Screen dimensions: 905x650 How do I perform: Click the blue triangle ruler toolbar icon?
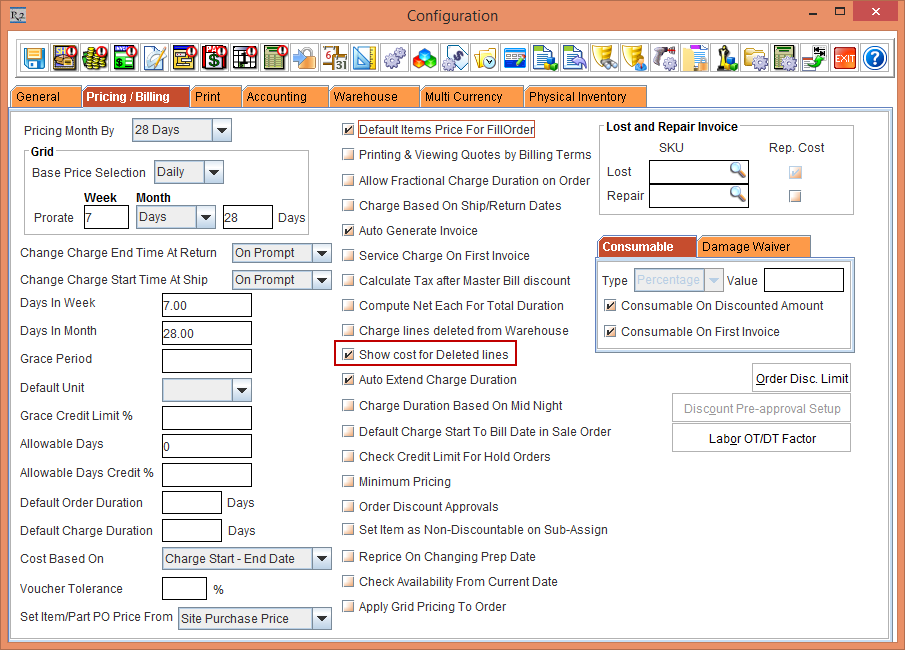click(365, 57)
